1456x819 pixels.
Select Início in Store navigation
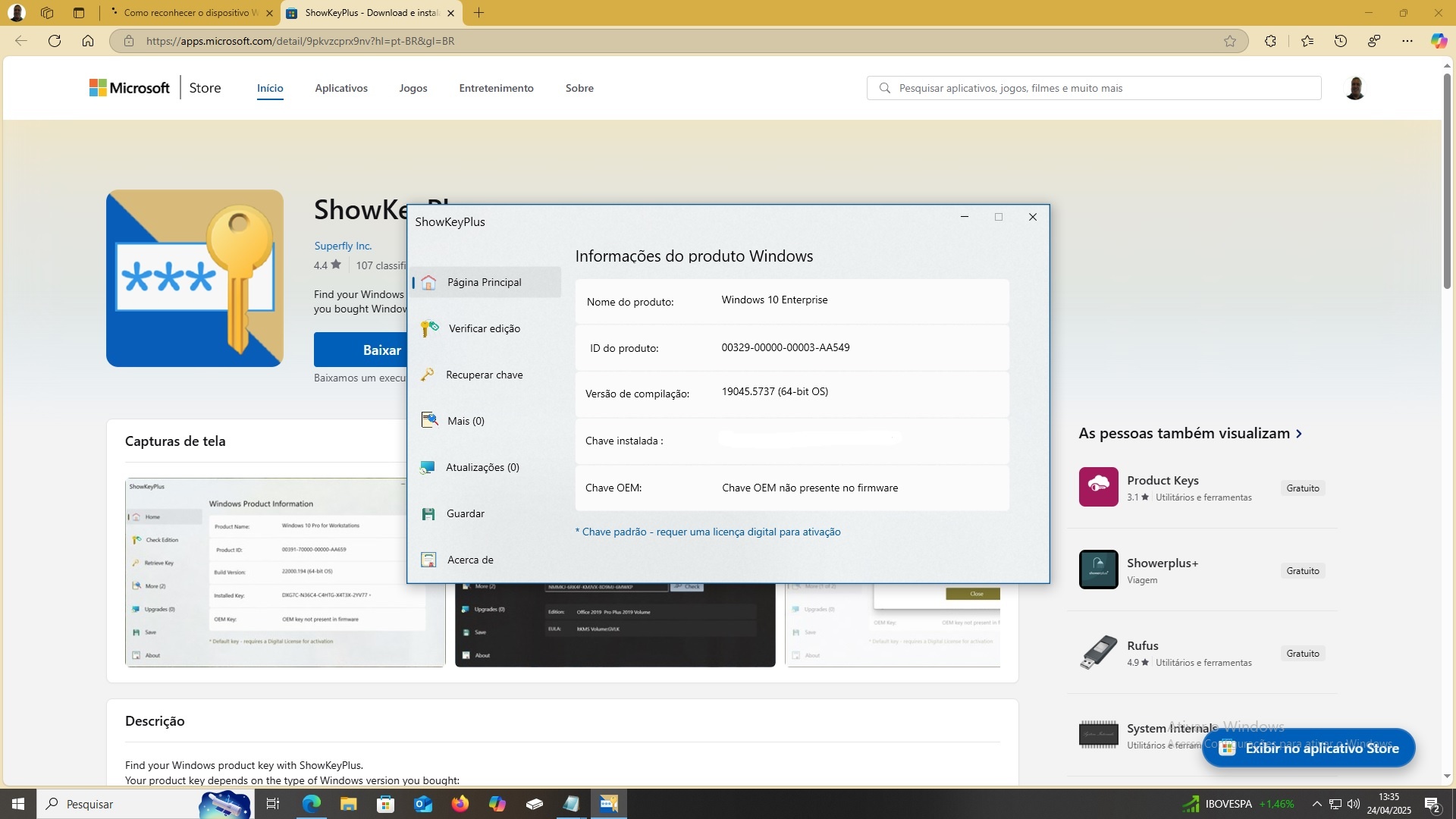coord(270,88)
